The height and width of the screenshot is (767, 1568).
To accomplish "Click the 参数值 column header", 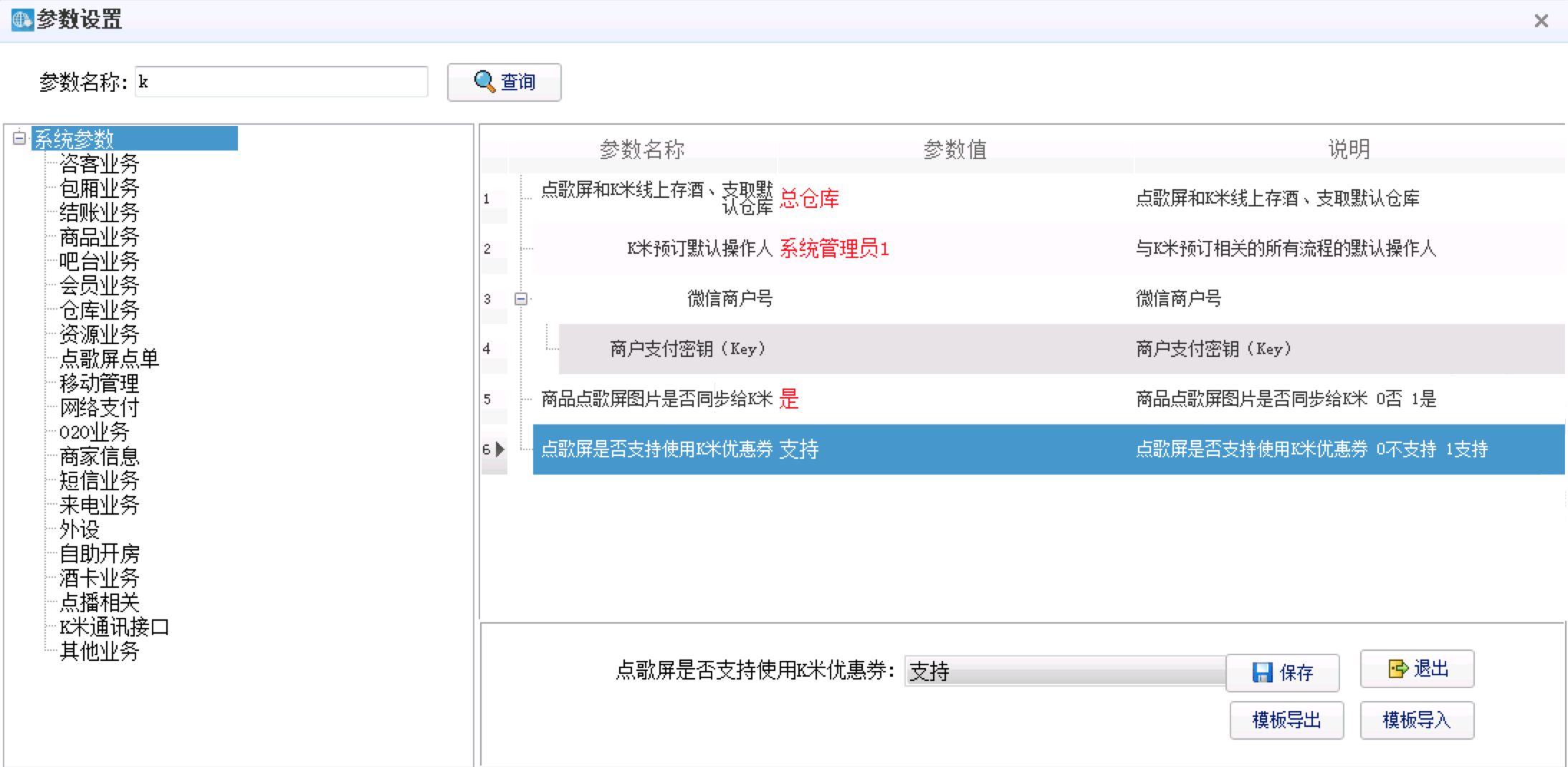I will click(955, 149).
